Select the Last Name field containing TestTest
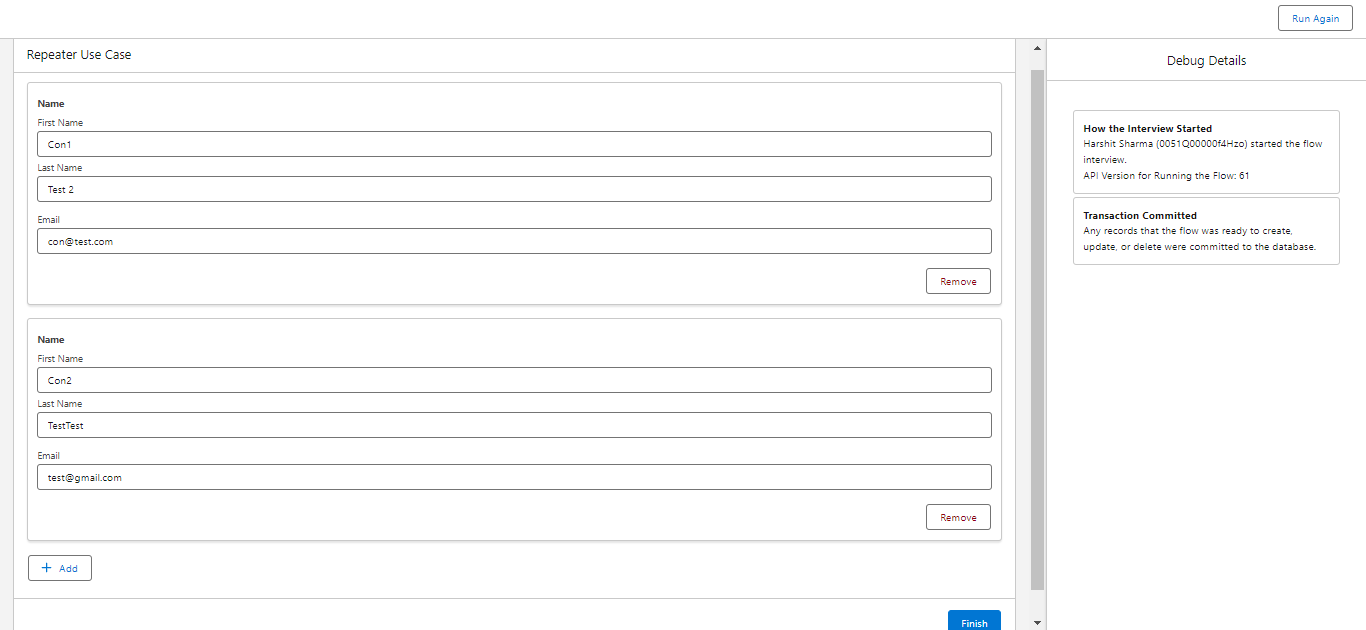 pos(514,425)
